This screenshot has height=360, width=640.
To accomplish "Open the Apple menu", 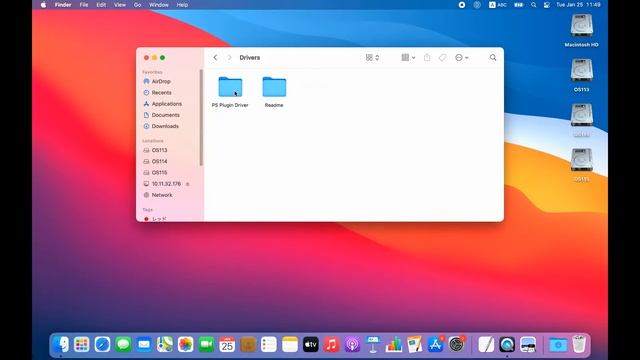I will point(44,5).
